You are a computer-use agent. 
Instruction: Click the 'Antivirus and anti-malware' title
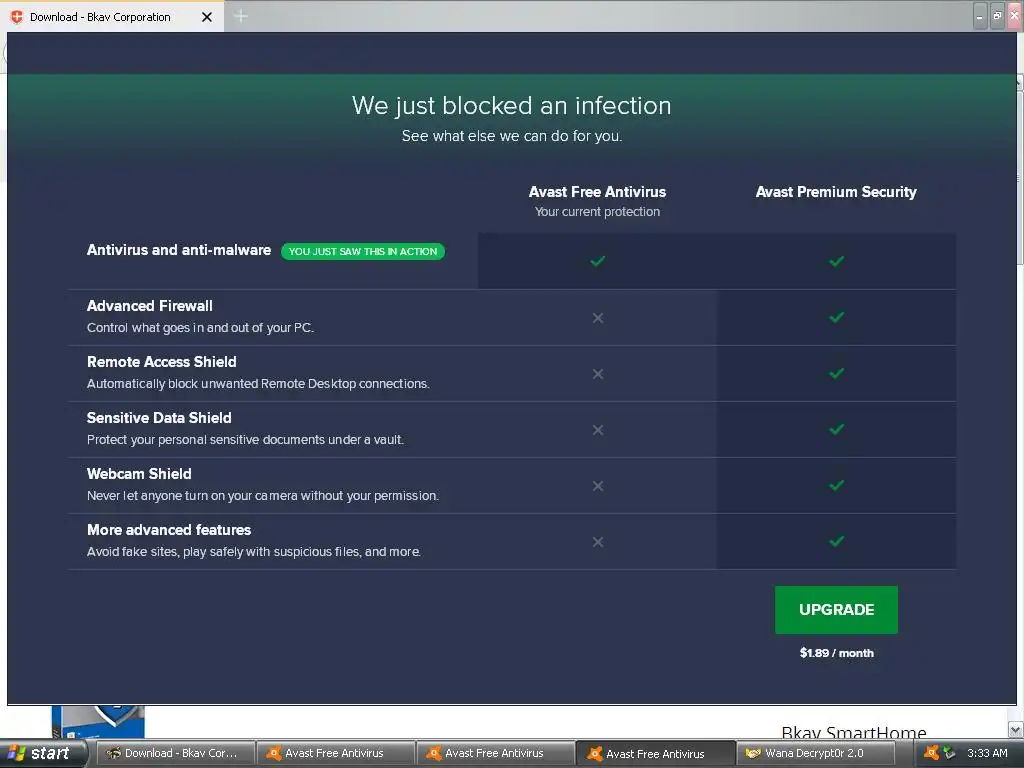(x=179, y=250)
